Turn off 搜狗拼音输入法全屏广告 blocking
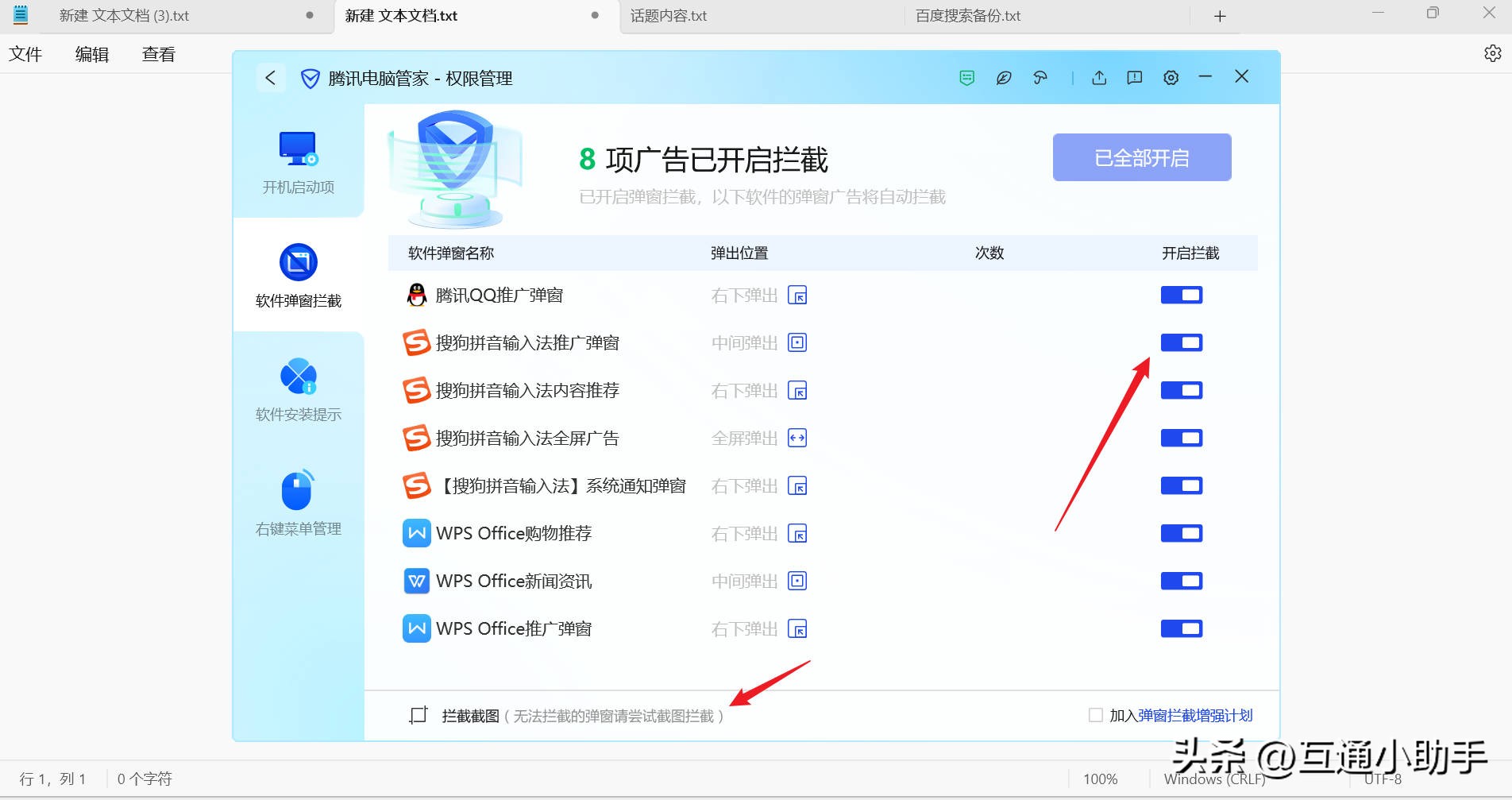Screen dimensions: 1512x800 1181,438
